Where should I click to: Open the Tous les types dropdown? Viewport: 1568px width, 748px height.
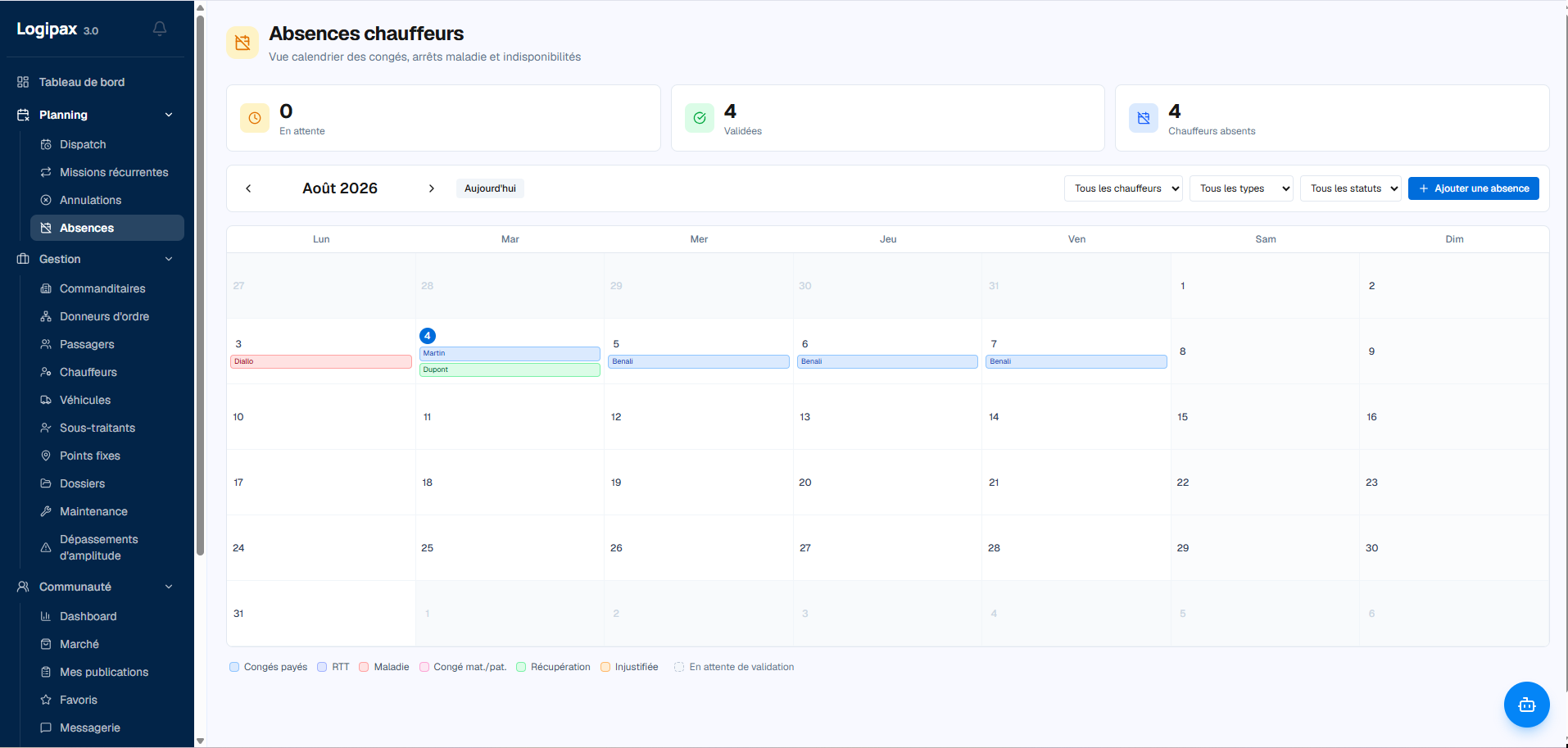1241,188
